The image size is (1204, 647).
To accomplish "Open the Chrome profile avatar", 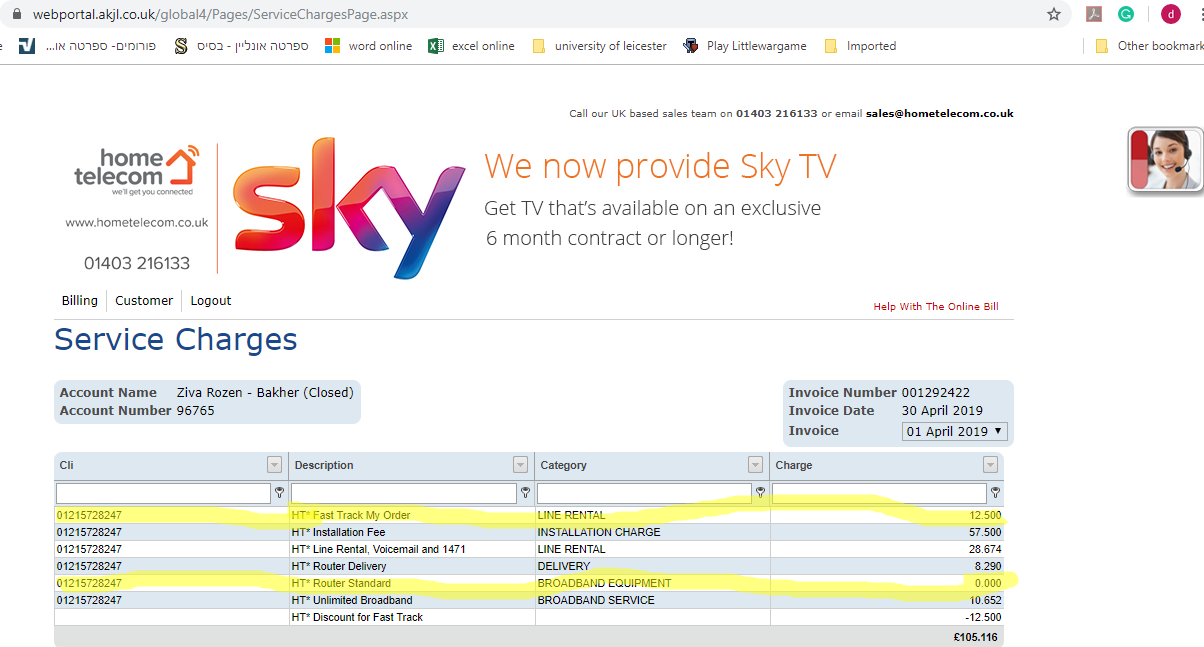I will click(1170, 14).
